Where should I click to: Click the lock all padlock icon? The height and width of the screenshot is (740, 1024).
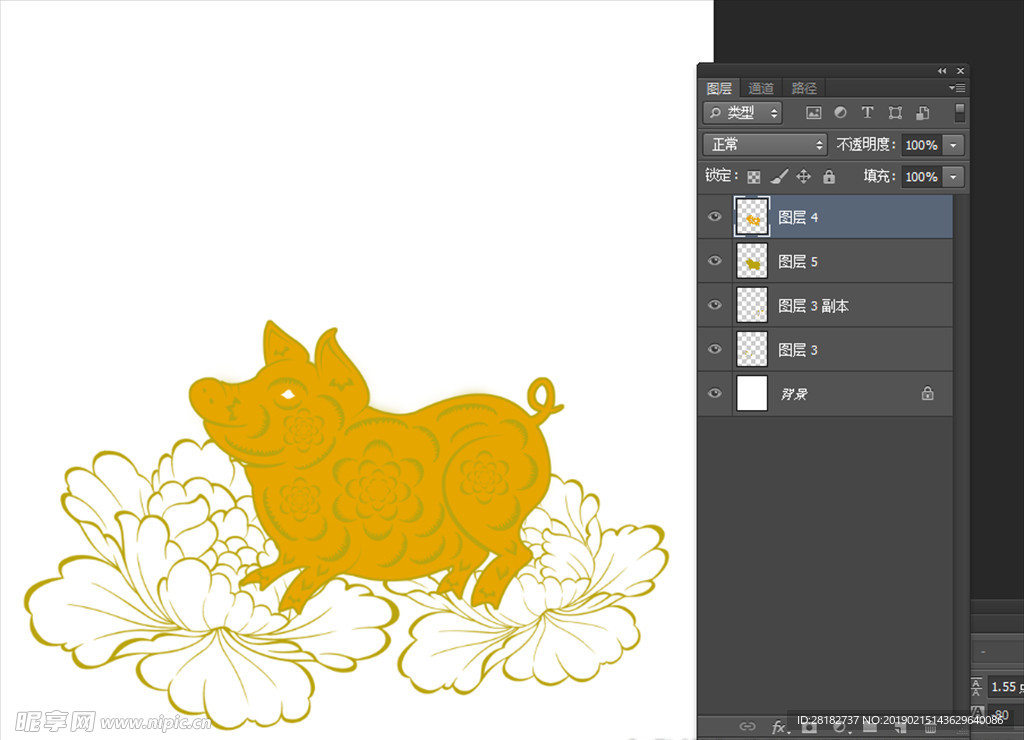tap(828, 177)
